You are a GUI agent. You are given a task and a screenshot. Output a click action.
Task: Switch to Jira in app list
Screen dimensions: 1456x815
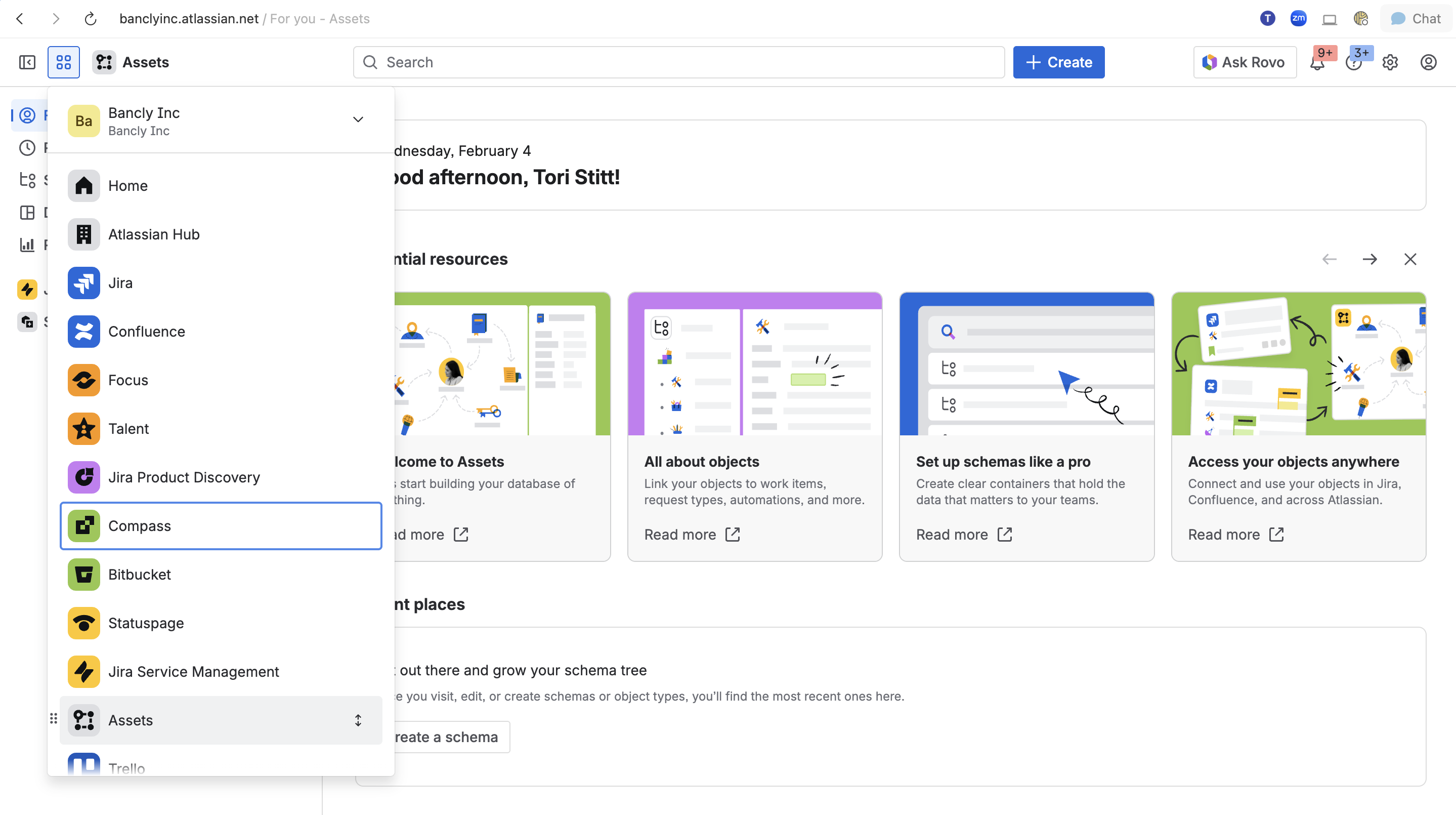tap(221, 283)
